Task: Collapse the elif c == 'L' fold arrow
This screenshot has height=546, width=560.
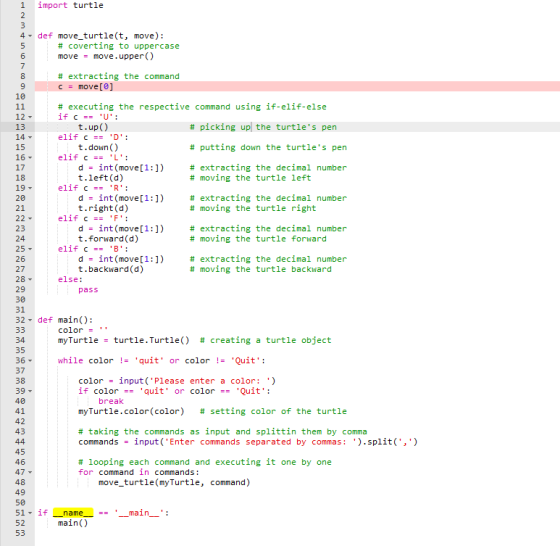Action: point(30,157)
